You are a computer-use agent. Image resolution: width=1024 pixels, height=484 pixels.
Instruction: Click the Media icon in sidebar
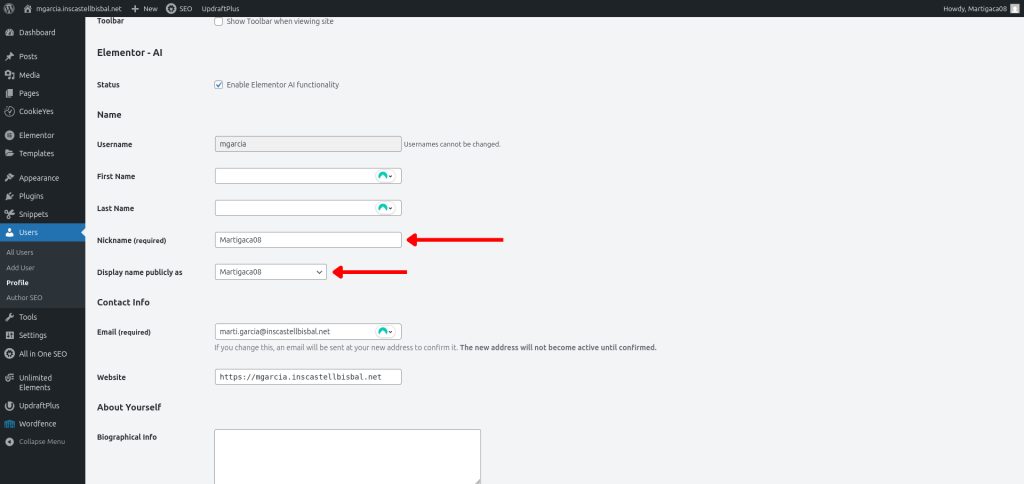click(x=9, y=75)
